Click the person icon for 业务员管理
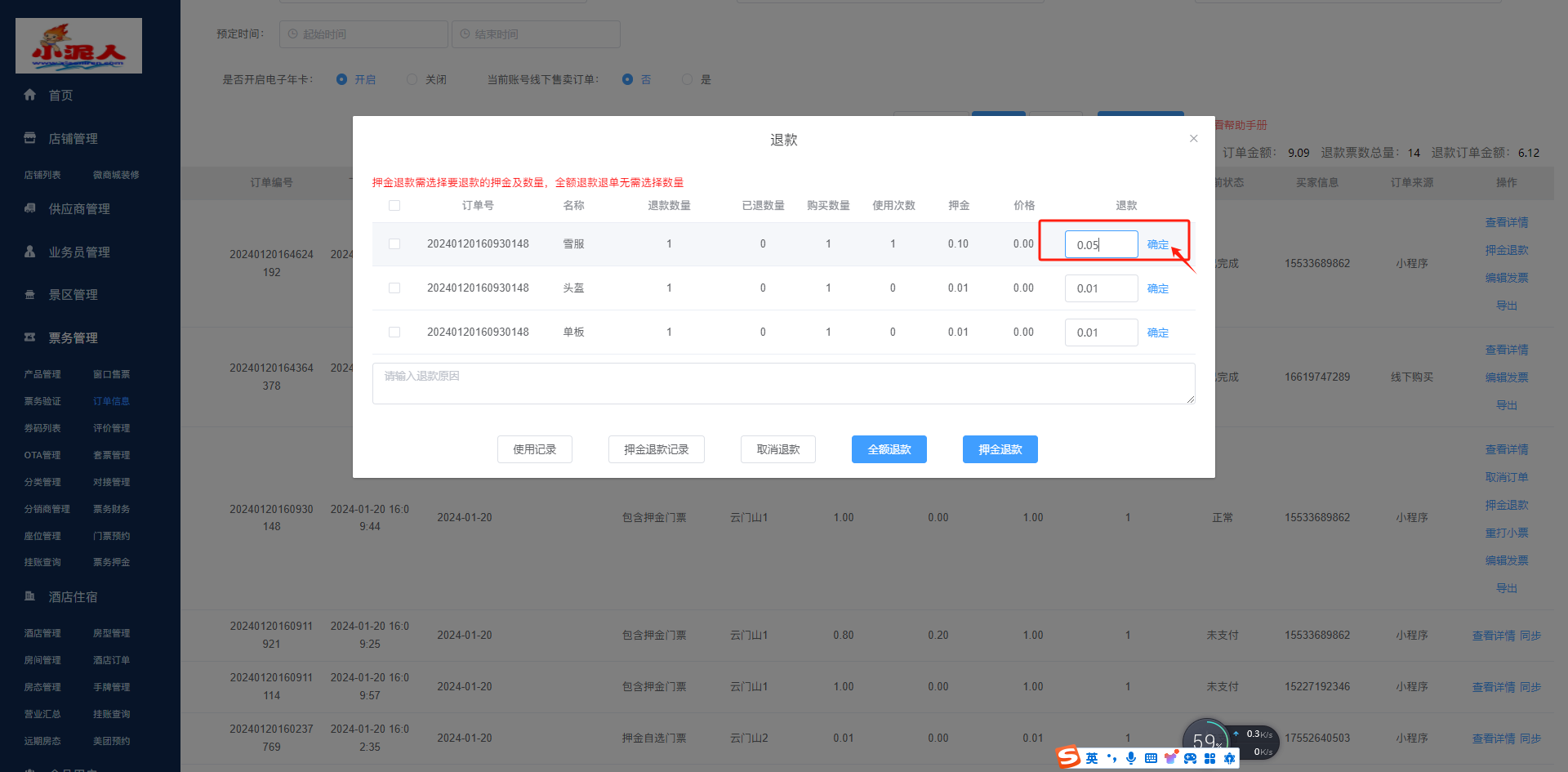 [x=30, y=252]
